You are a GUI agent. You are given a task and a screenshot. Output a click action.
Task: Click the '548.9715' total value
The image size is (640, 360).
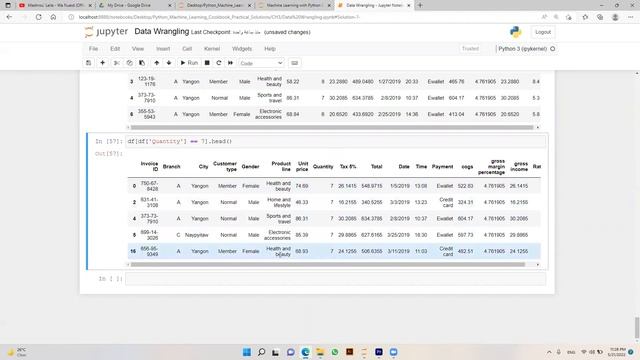tap(372, 186)
